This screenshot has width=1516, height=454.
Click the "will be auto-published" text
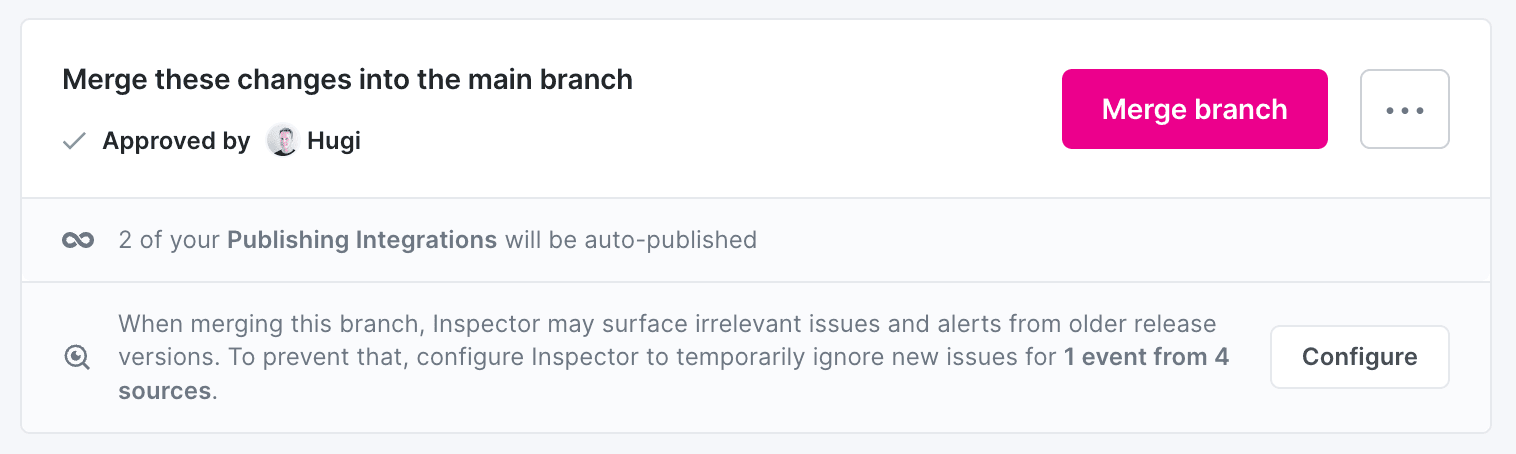coord(630,240)
